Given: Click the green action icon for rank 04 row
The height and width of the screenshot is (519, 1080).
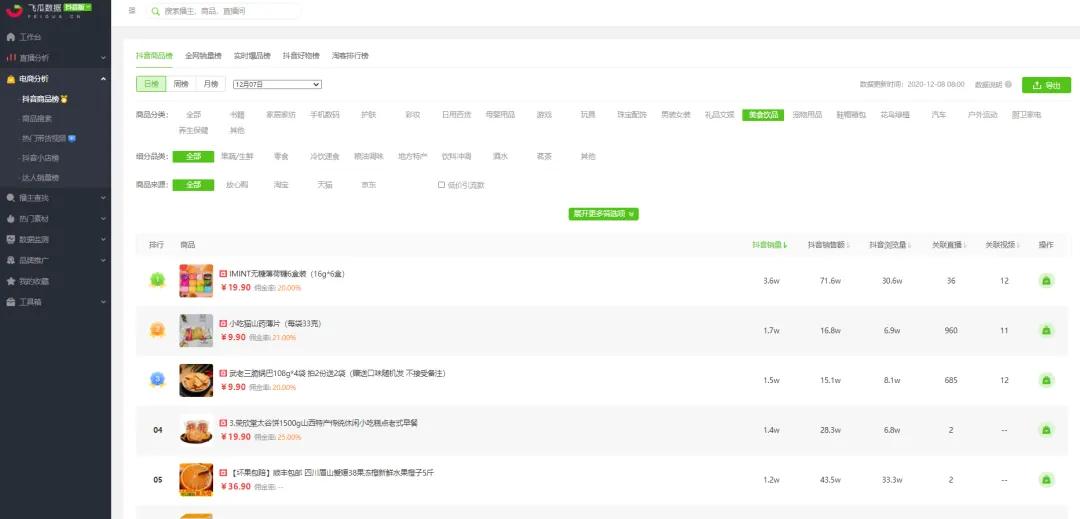Looking at the screenshot, I should (x=1046, y=430).
